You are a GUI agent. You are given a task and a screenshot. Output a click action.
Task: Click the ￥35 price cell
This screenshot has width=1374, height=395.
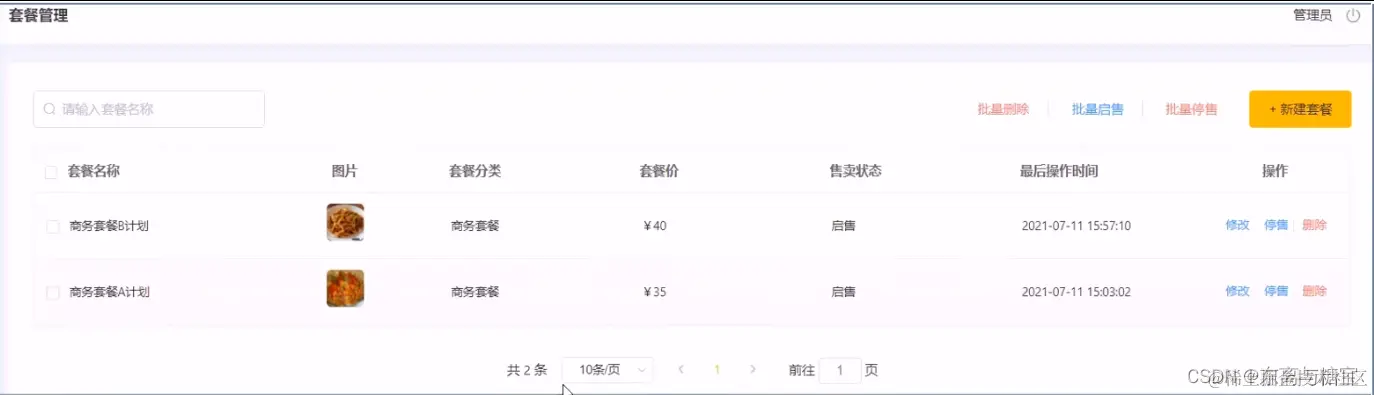(655, 292)
